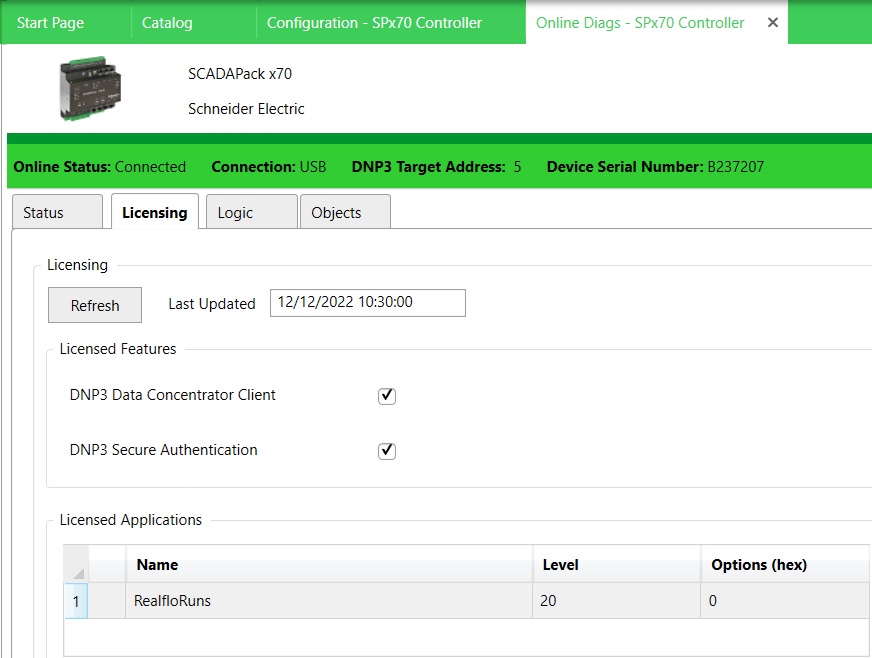The width and height of the screenshot is (872, 658).
Task: Sort by the Level column header
Action: [x=616, y=565]
